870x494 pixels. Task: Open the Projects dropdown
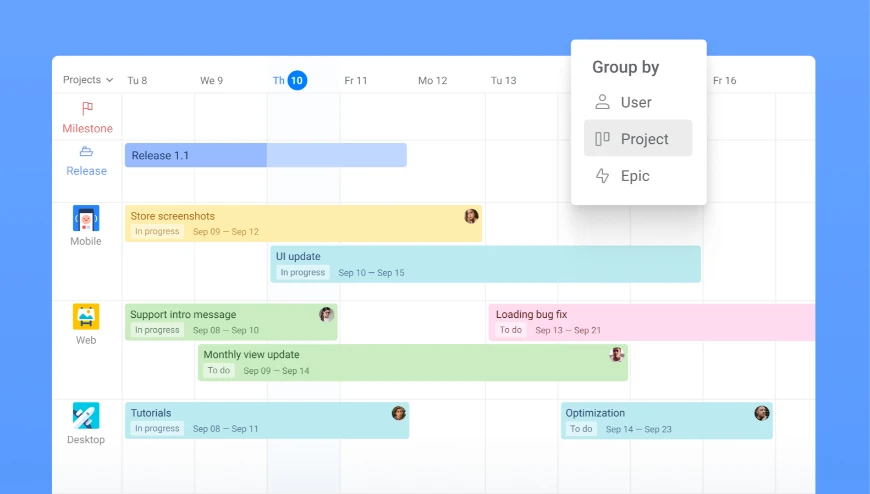(88, 80)
